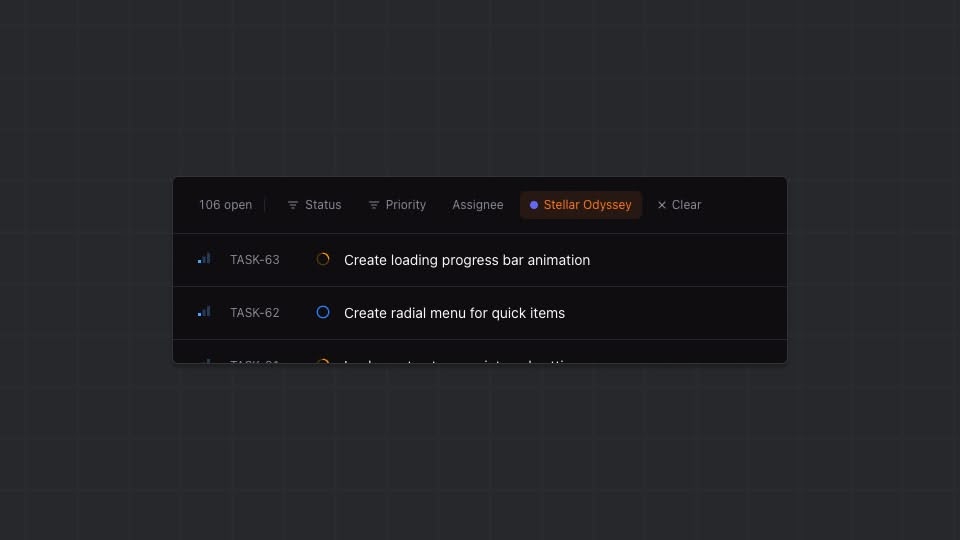
Task: Open the Priority filter
Action: coord(397,205)
